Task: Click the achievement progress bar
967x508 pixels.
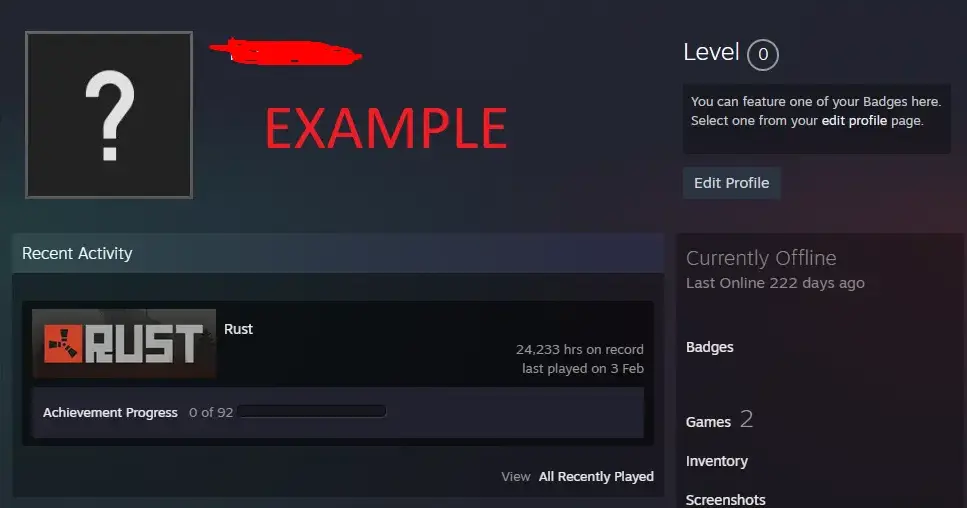Action: (312, 411)
